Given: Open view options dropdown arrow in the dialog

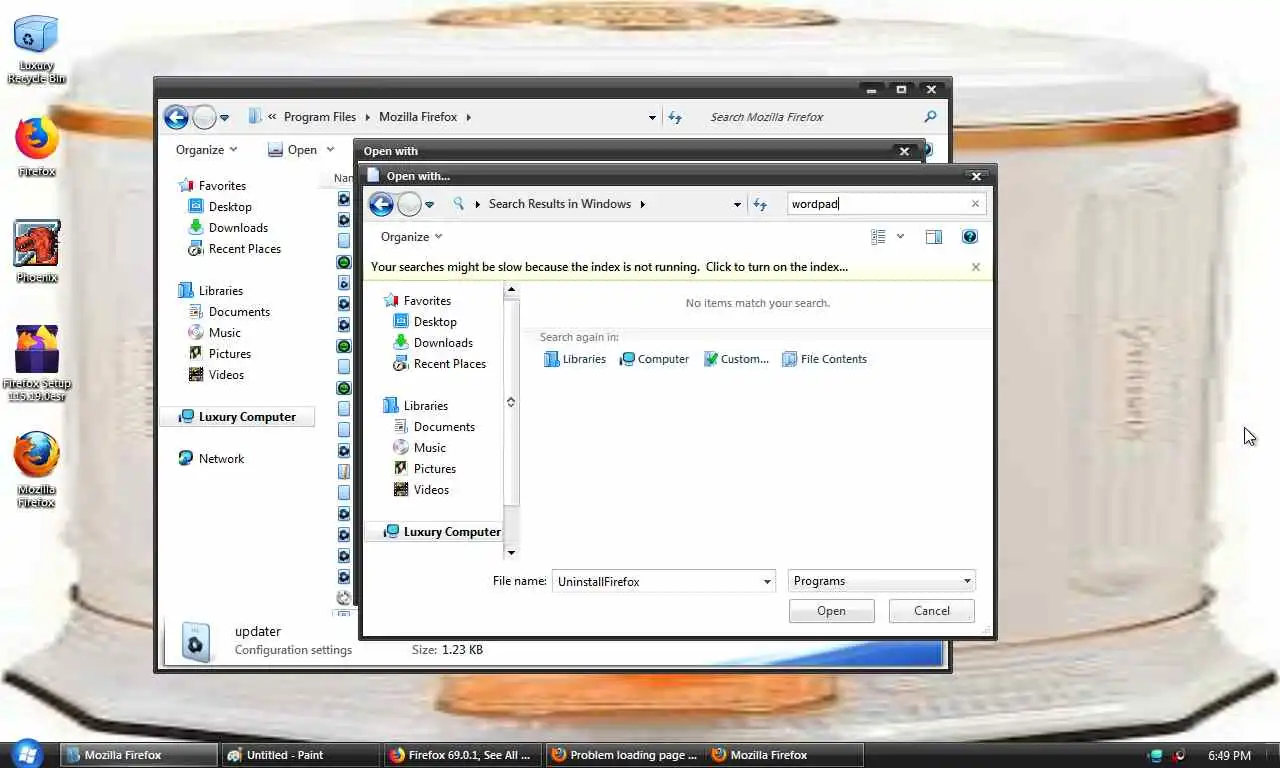Looking at the screenshot, I should point(900,237).
